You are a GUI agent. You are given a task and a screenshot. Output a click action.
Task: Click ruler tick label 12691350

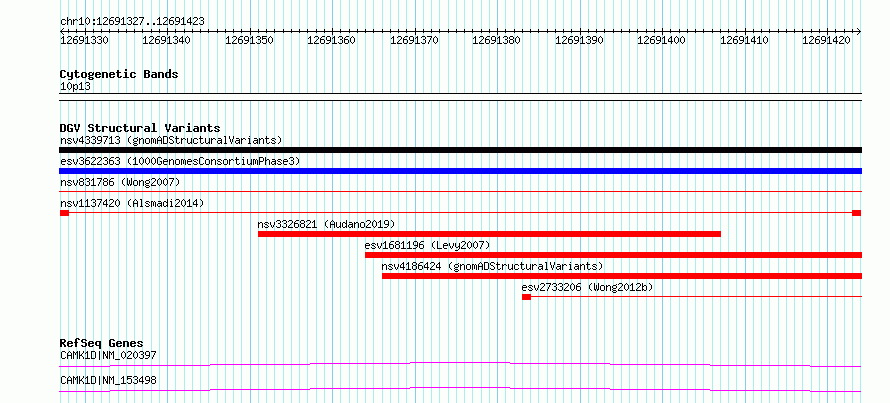(249, 40)
